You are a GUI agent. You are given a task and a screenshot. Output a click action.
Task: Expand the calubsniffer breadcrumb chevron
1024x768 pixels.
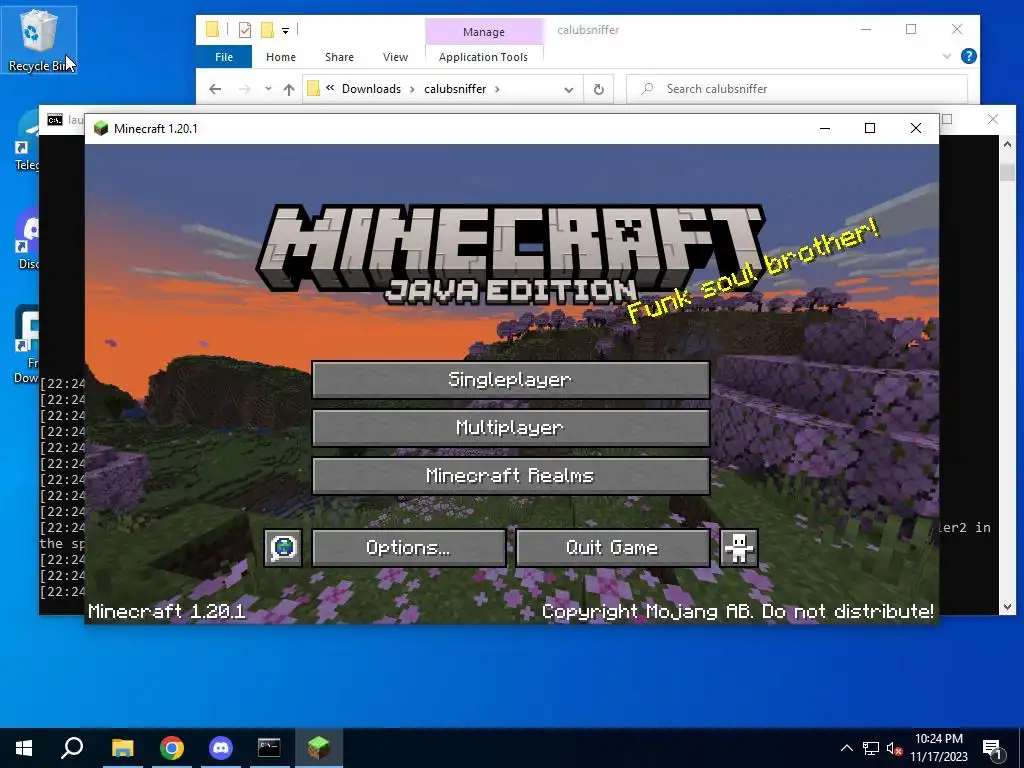[x=498, y=89]
